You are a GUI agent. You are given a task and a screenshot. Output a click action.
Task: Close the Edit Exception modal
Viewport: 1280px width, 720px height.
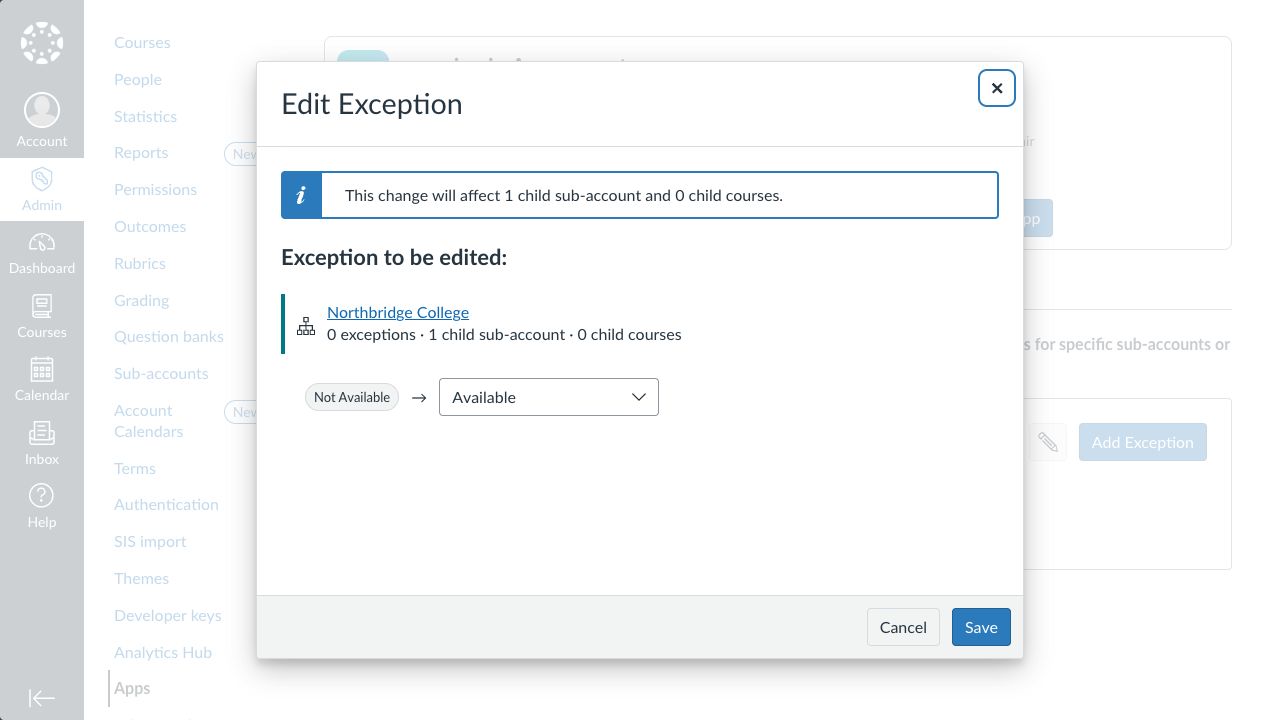pyautogui.click(x=997, y=88)
